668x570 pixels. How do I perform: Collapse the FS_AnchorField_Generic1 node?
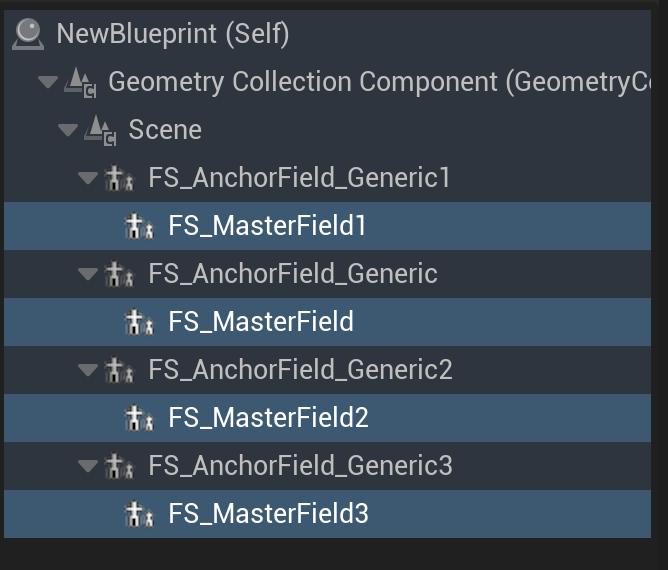click(x=87, y=178)
